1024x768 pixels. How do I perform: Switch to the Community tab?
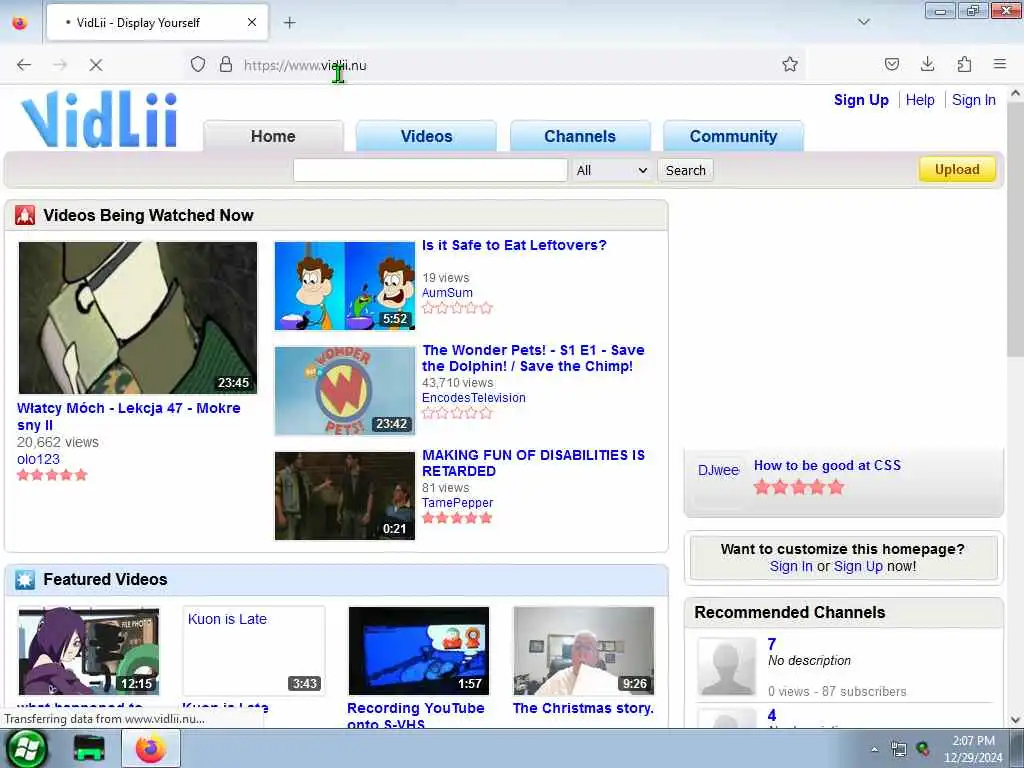733,136
